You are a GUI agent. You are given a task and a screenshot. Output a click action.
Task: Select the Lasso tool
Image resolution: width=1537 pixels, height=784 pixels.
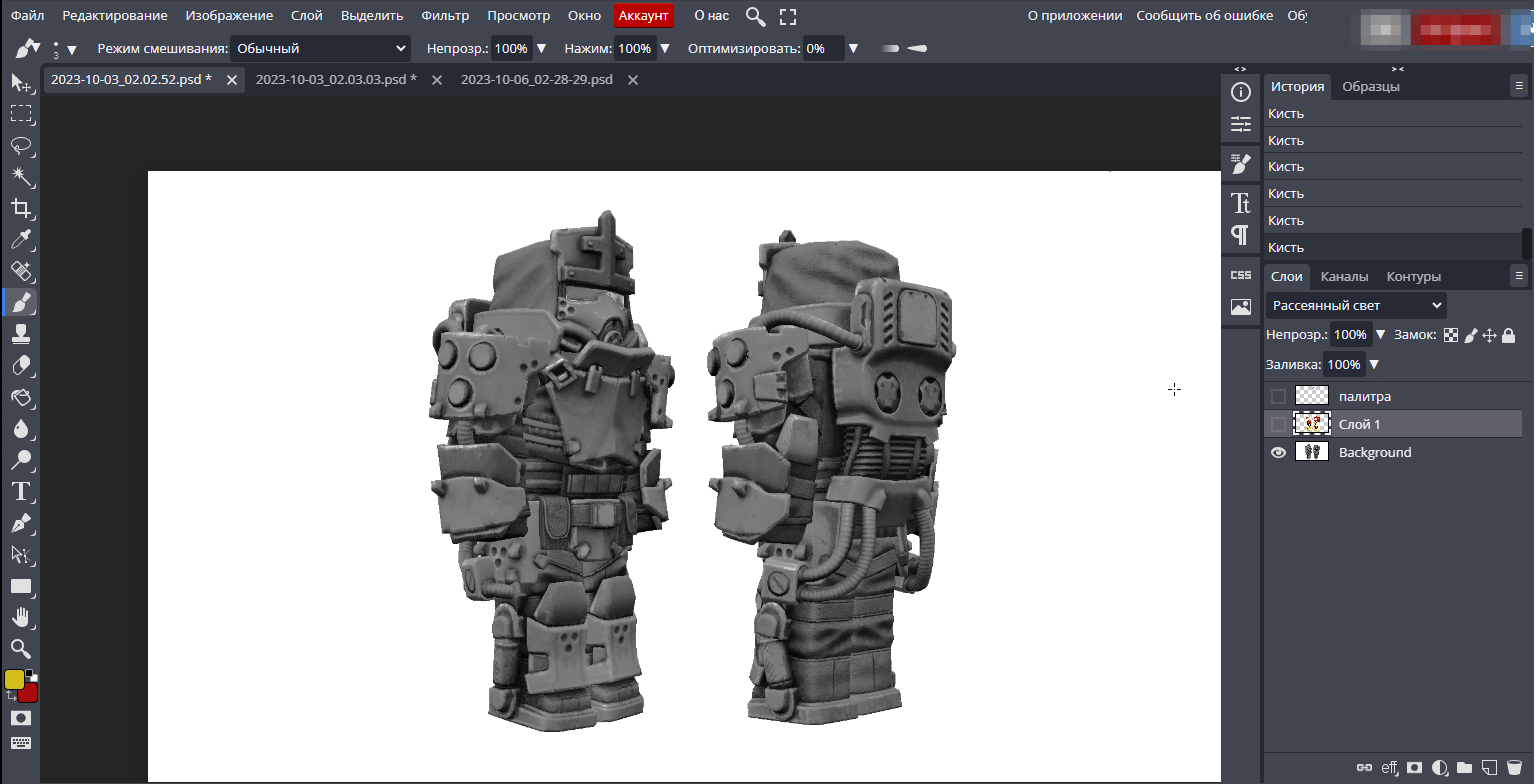[20, 145]
